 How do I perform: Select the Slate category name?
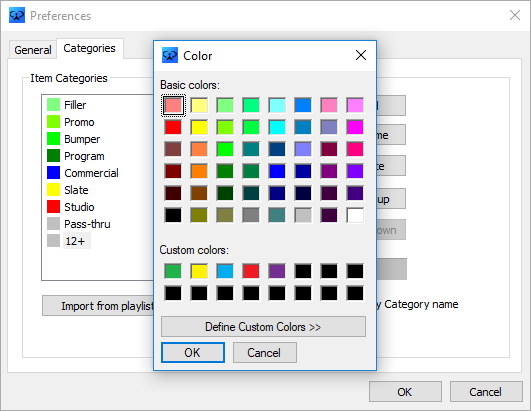tap(76, 190)
